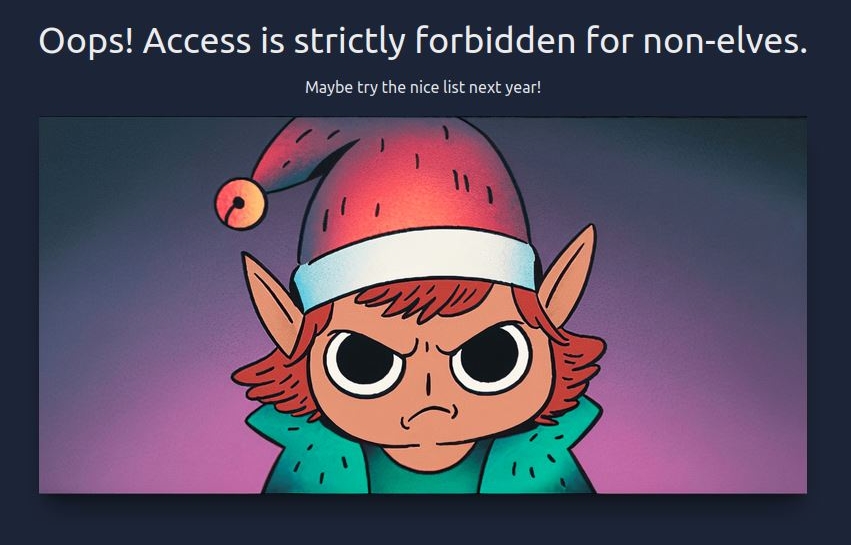Click the red dome of the elf hat
Screen dimensions: 851x545
point(418,185)
